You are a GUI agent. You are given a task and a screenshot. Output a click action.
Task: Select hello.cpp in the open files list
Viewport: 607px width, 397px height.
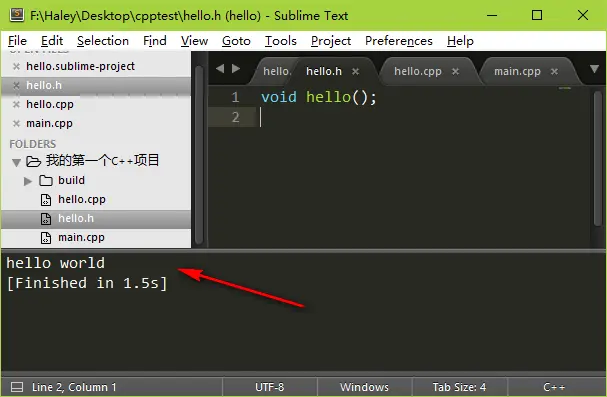coord(50,104)
